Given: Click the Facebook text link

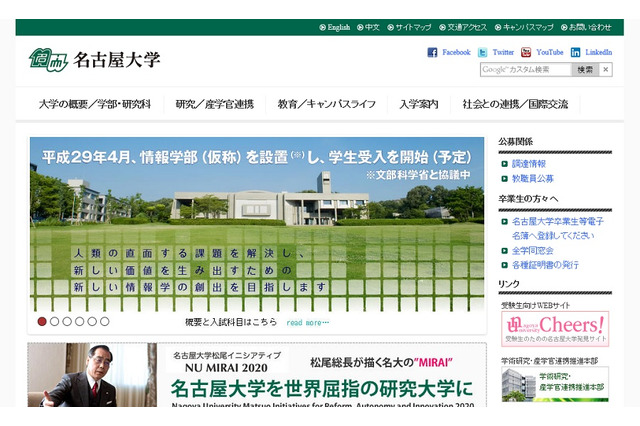Looking at the screenshot, I should [456, 52].
